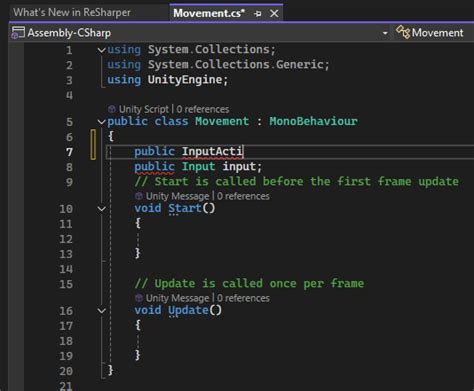Click Unity icon beside Start's Unity Message
The width and height of the screenshot is (474, 391).
[139, 196]
